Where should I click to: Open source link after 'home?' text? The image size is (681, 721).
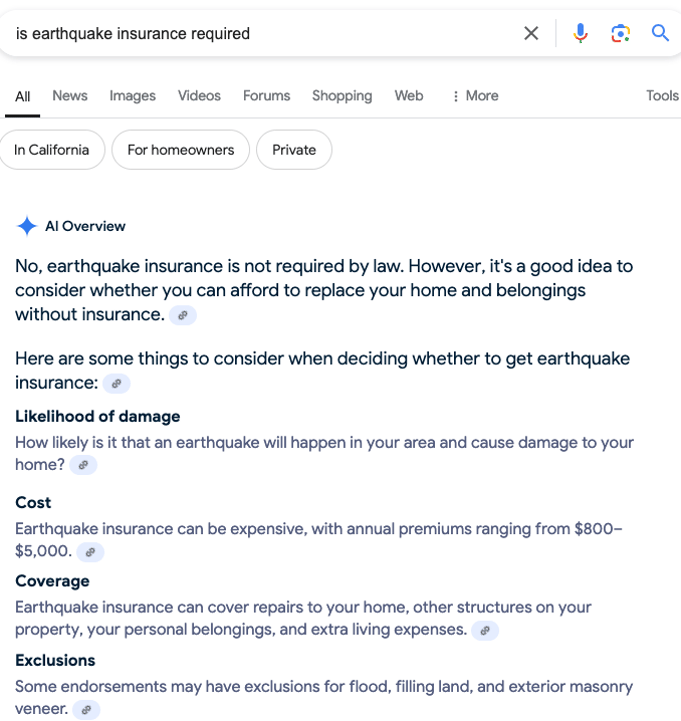[x=83, y=465]
